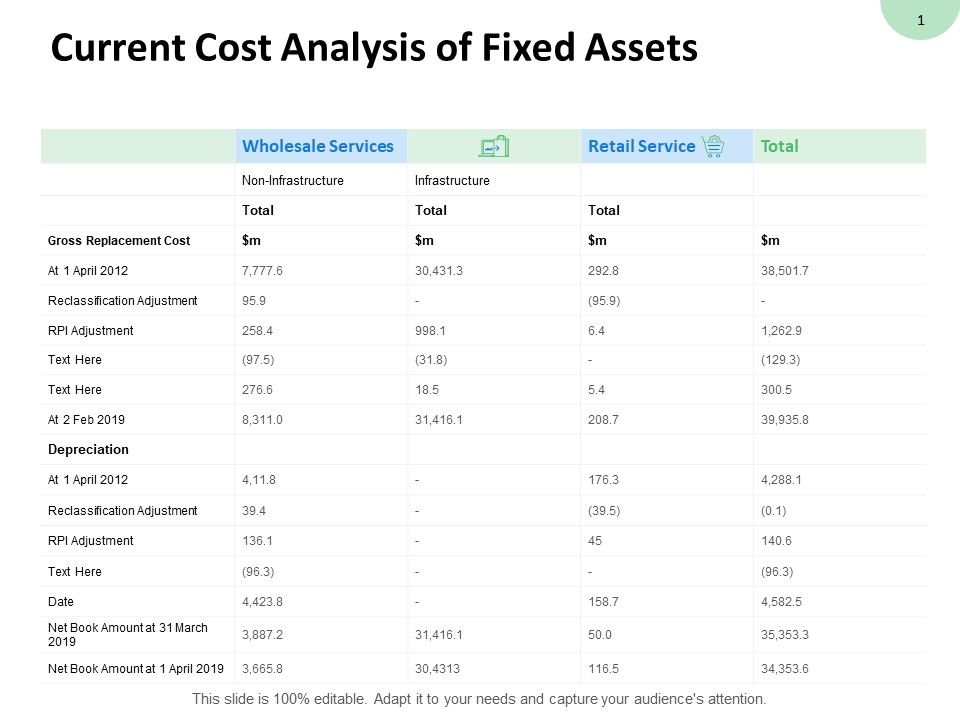Screen dimensions: 960x720
Task: Click the (97.5) cell
Action: (258, 359)
